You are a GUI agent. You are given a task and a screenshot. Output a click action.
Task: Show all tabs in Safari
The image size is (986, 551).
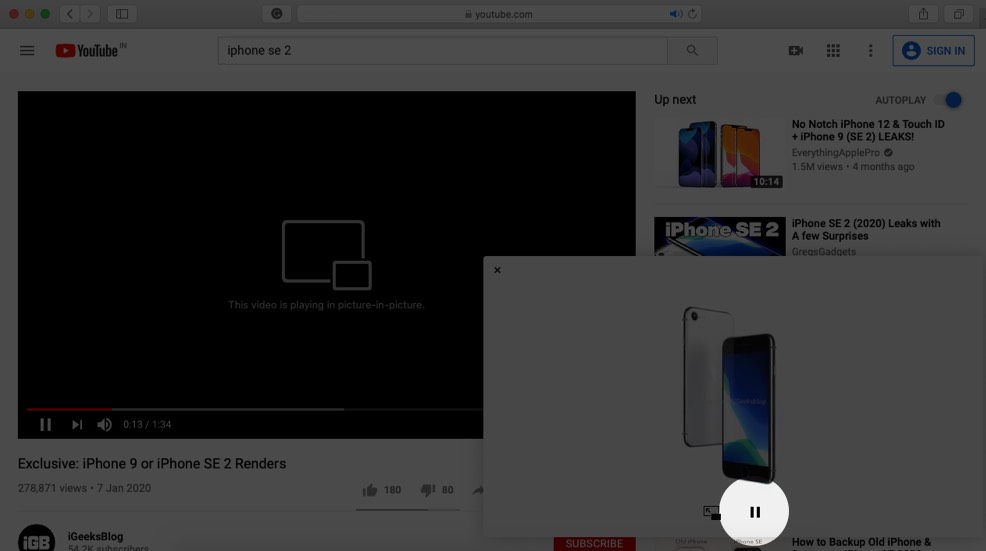pos(958,14)
